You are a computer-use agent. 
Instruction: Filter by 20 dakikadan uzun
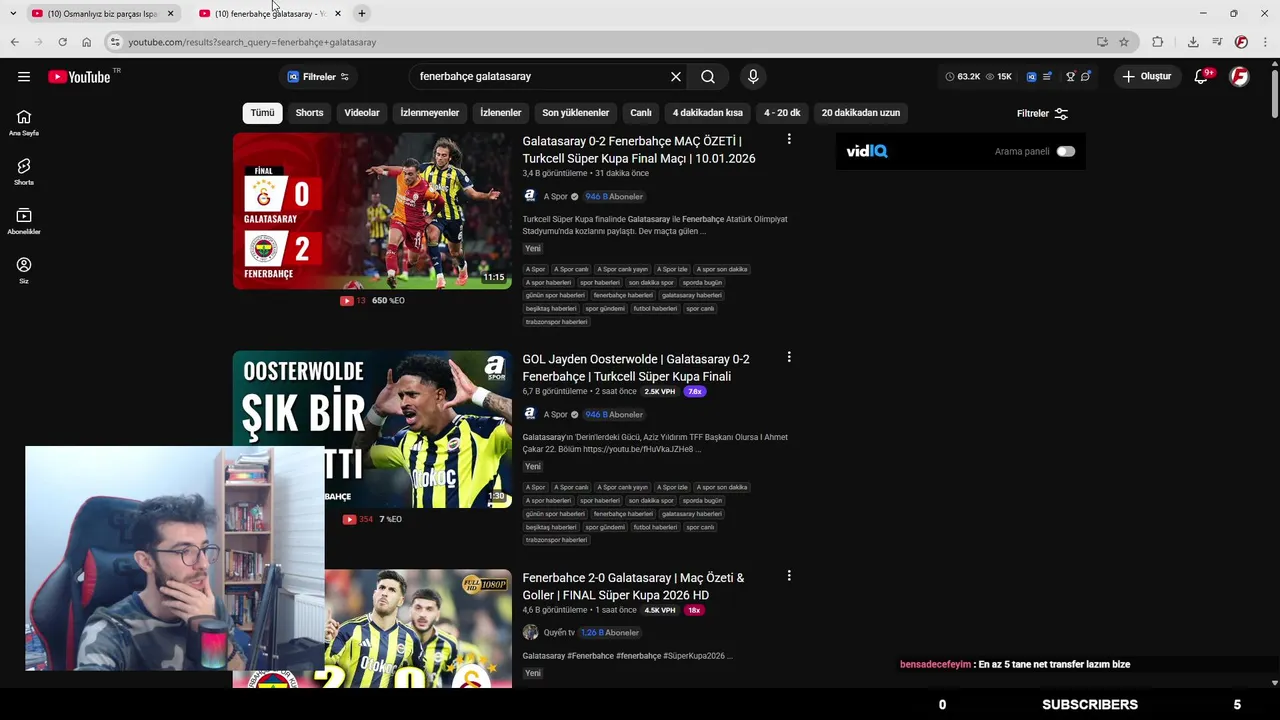[x=861, y=113]
